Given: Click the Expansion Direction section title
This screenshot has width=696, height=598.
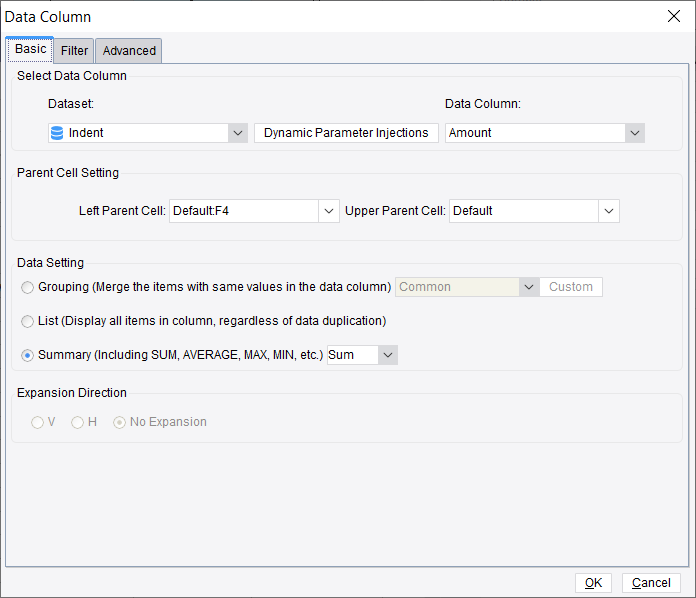Looking at the screenshot, I should click(72, 393).
